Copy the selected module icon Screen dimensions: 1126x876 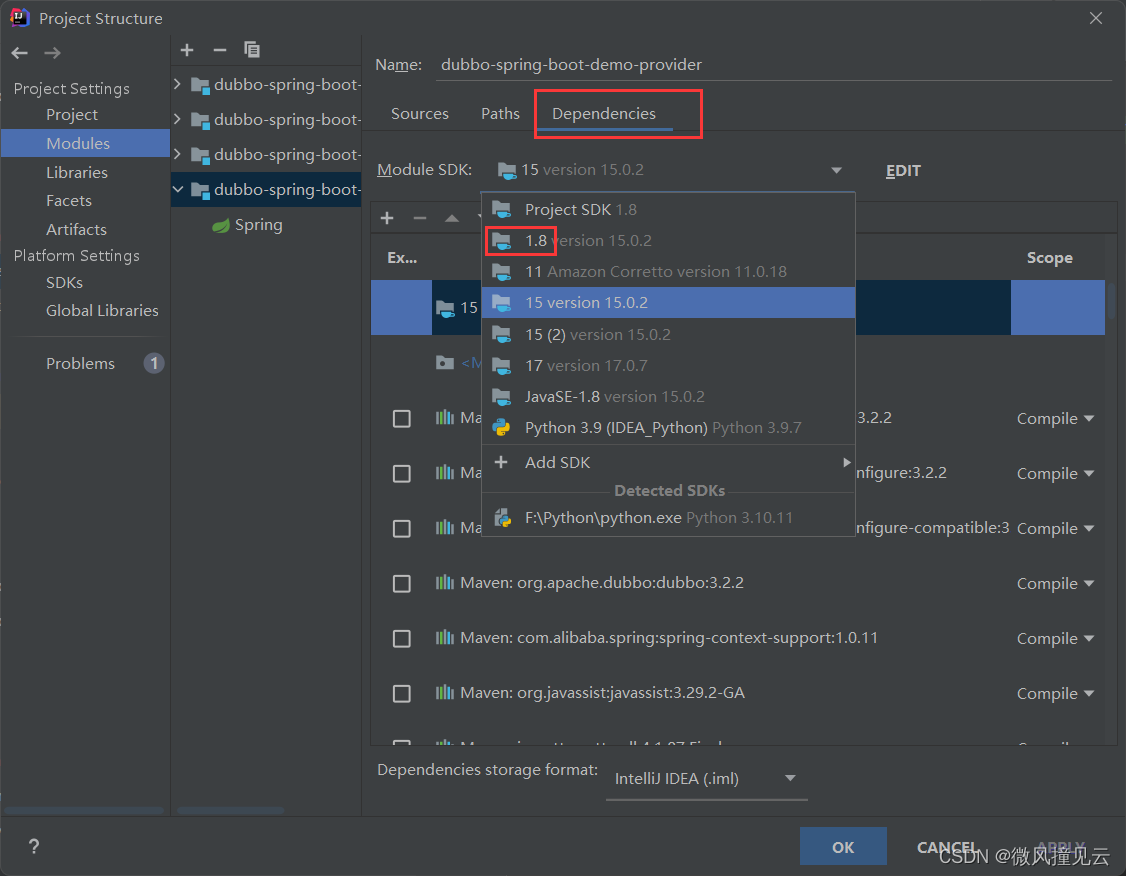[251, 50]
